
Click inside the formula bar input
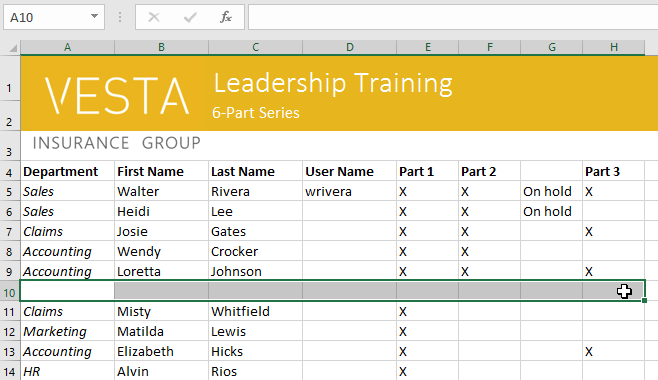[453, 17]
